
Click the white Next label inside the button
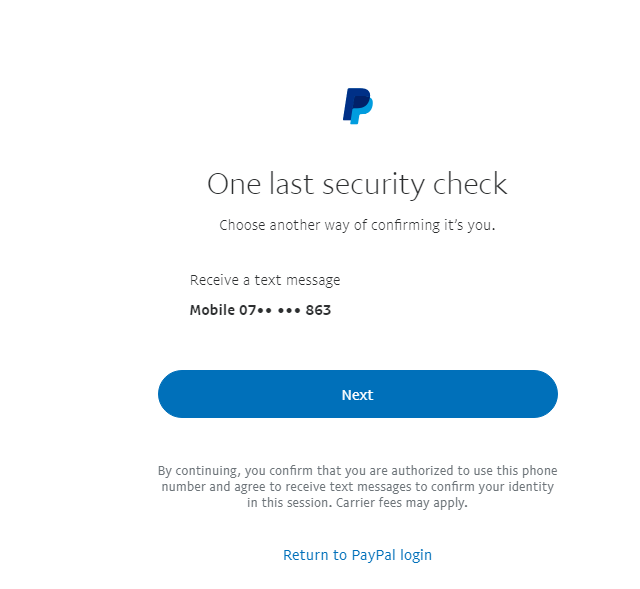pos(357,395)
